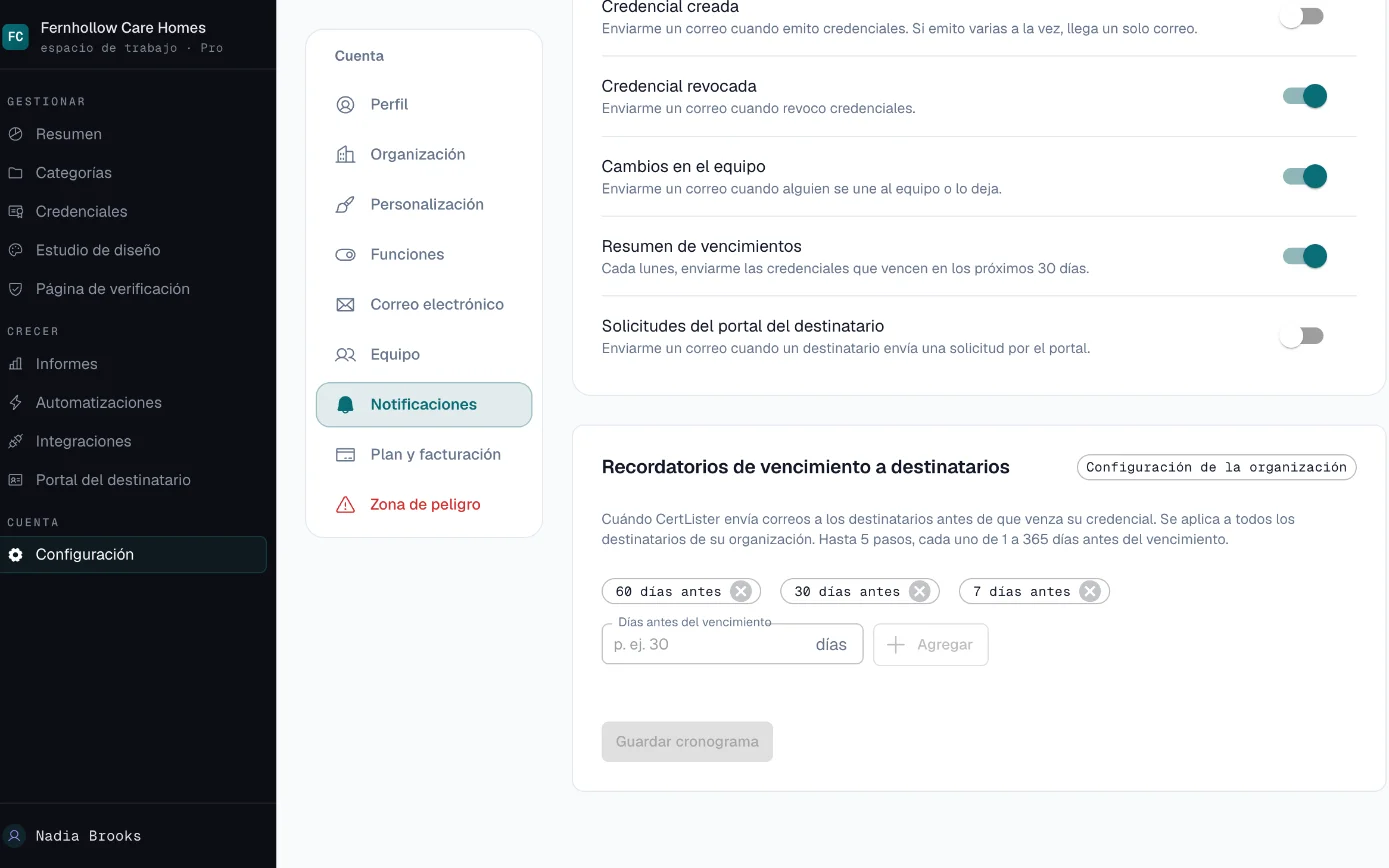The image size is (1389, 868).
Task: Click the Categorías folder icon
Action: point(15,173)
